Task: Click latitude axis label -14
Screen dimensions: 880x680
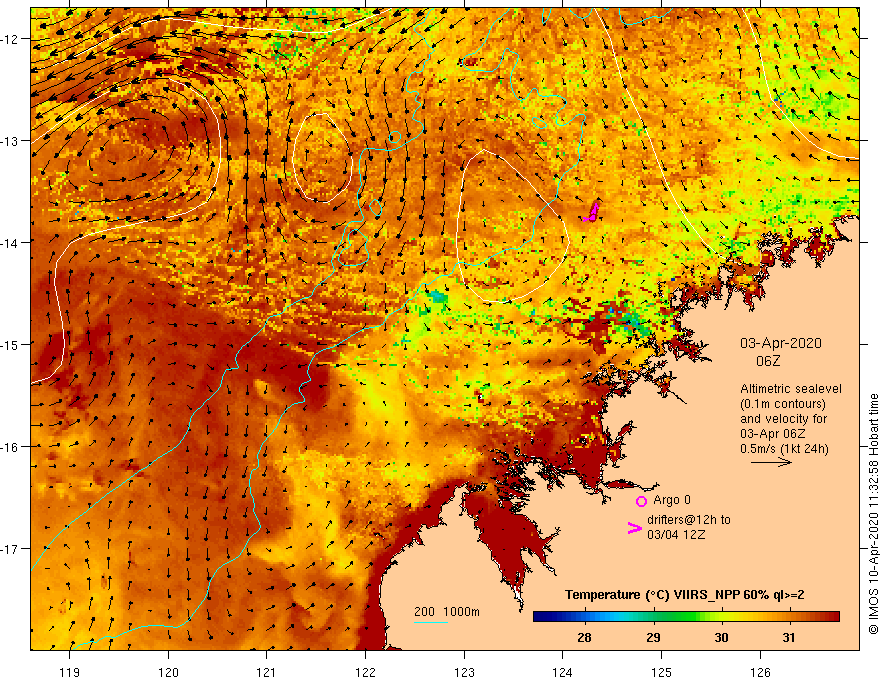Action: click(x=10, y=242)
